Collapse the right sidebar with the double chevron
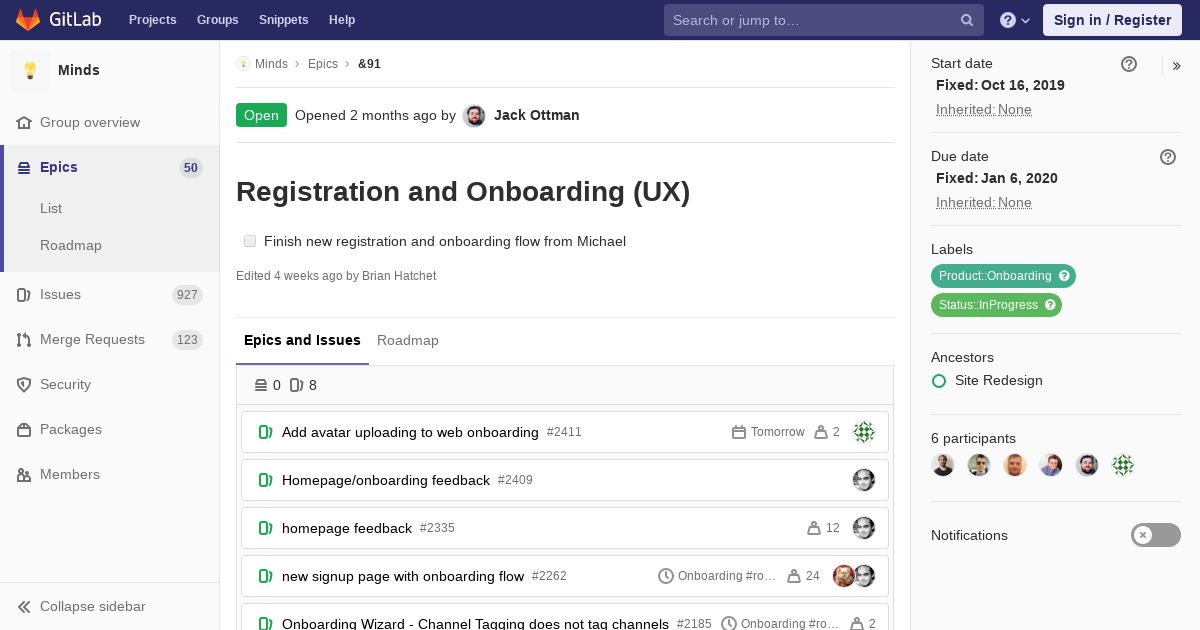Image resolution: width=1200 pixels, height=630 pixels. tap(1177, 66)
